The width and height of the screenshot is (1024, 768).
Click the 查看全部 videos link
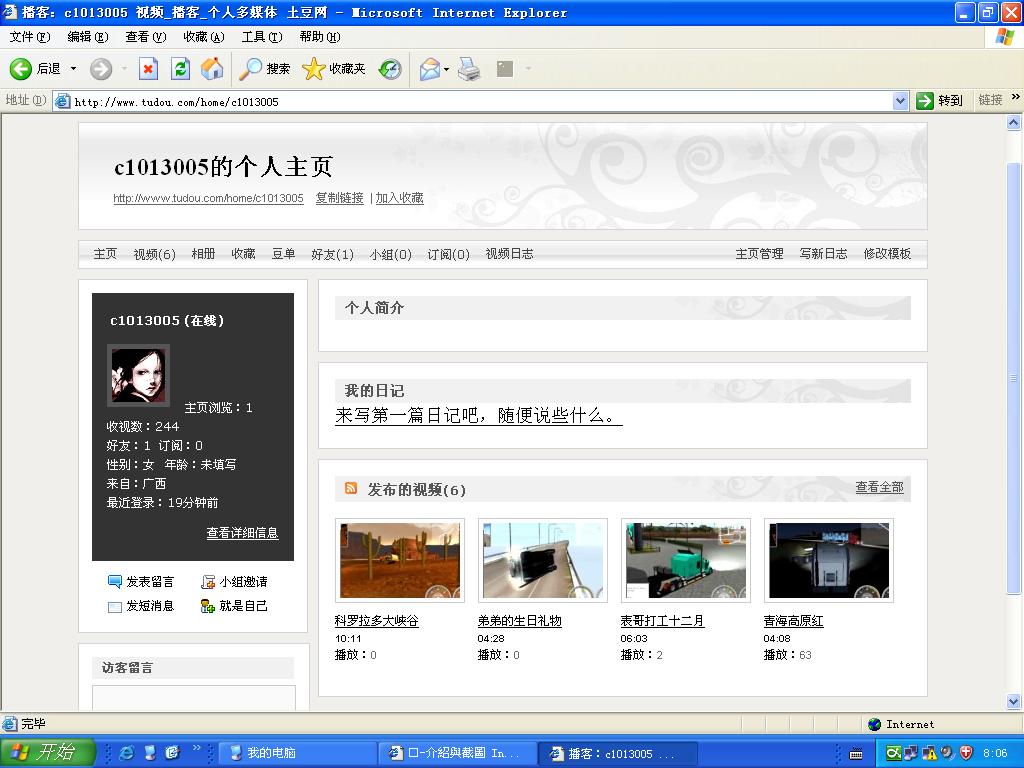tap(879, 487)
